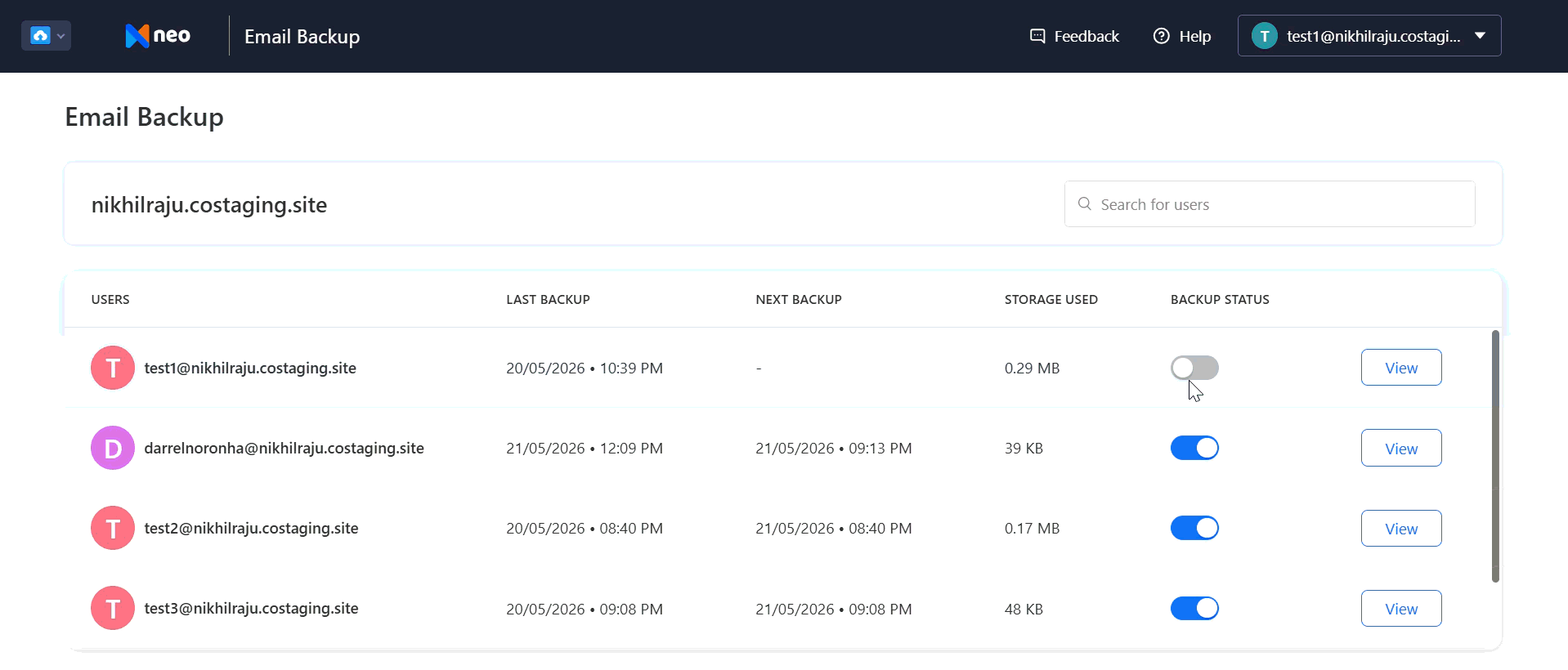Click the search magnifier icon
This screenshot has height=670, width=1568.
[1085, 203]
